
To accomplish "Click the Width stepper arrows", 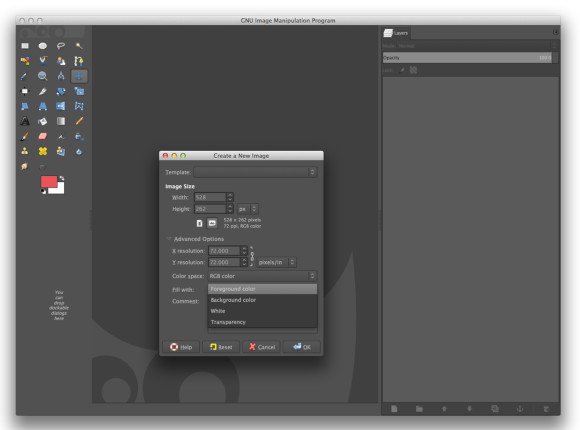I will point(230,197).
